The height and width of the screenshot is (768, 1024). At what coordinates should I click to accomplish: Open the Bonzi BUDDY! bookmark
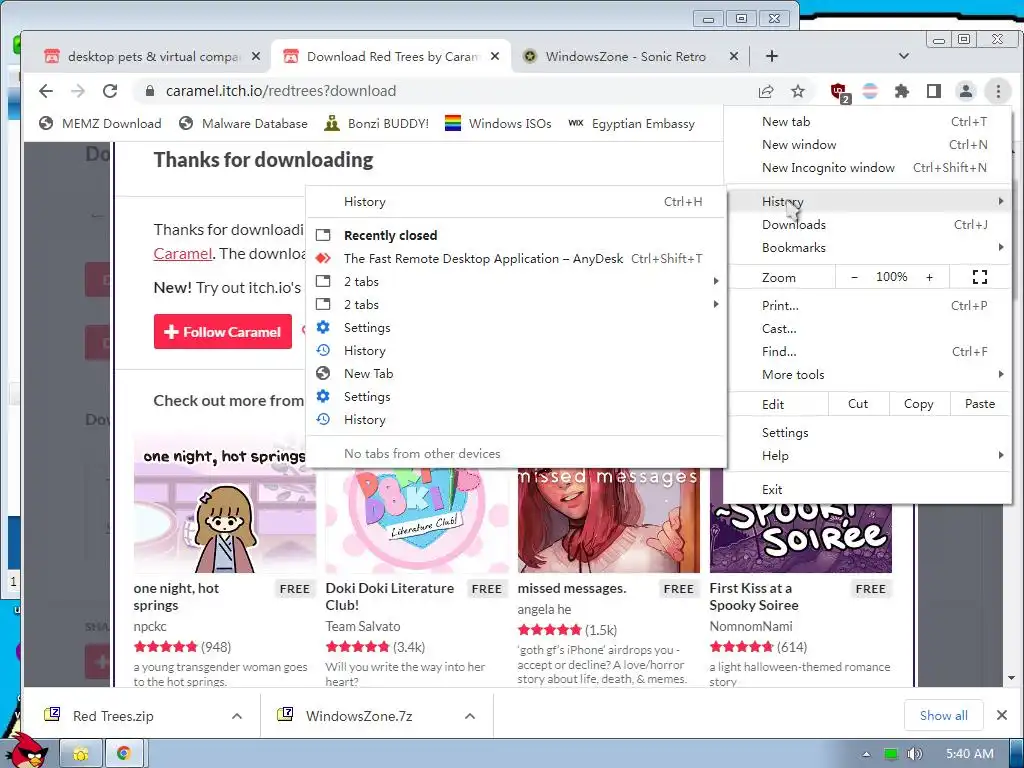click(377, 123)
